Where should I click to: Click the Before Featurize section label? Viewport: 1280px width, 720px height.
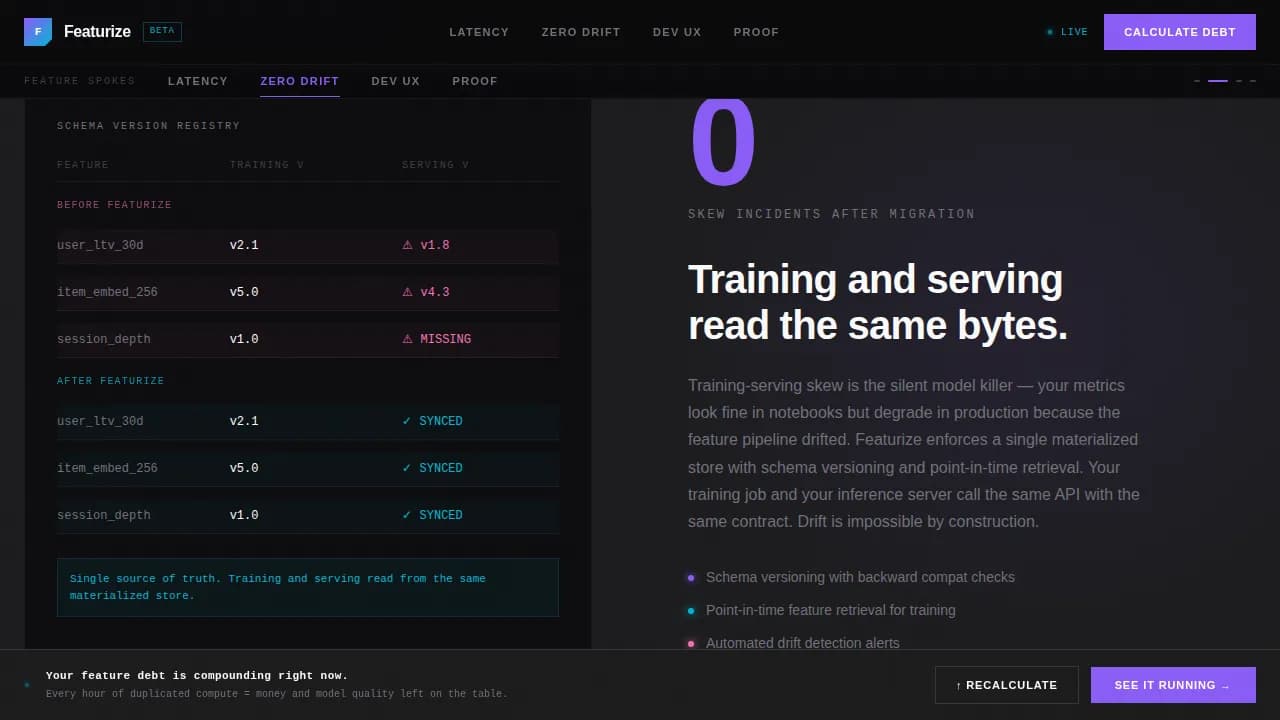114,205
